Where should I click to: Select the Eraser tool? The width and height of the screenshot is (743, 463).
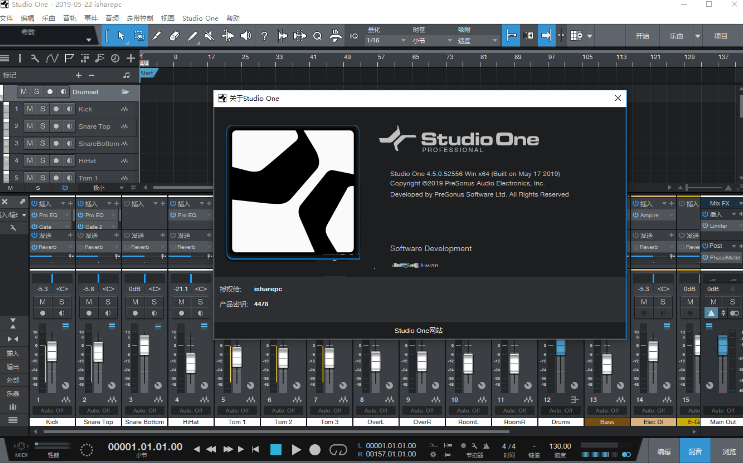[175, 36]
